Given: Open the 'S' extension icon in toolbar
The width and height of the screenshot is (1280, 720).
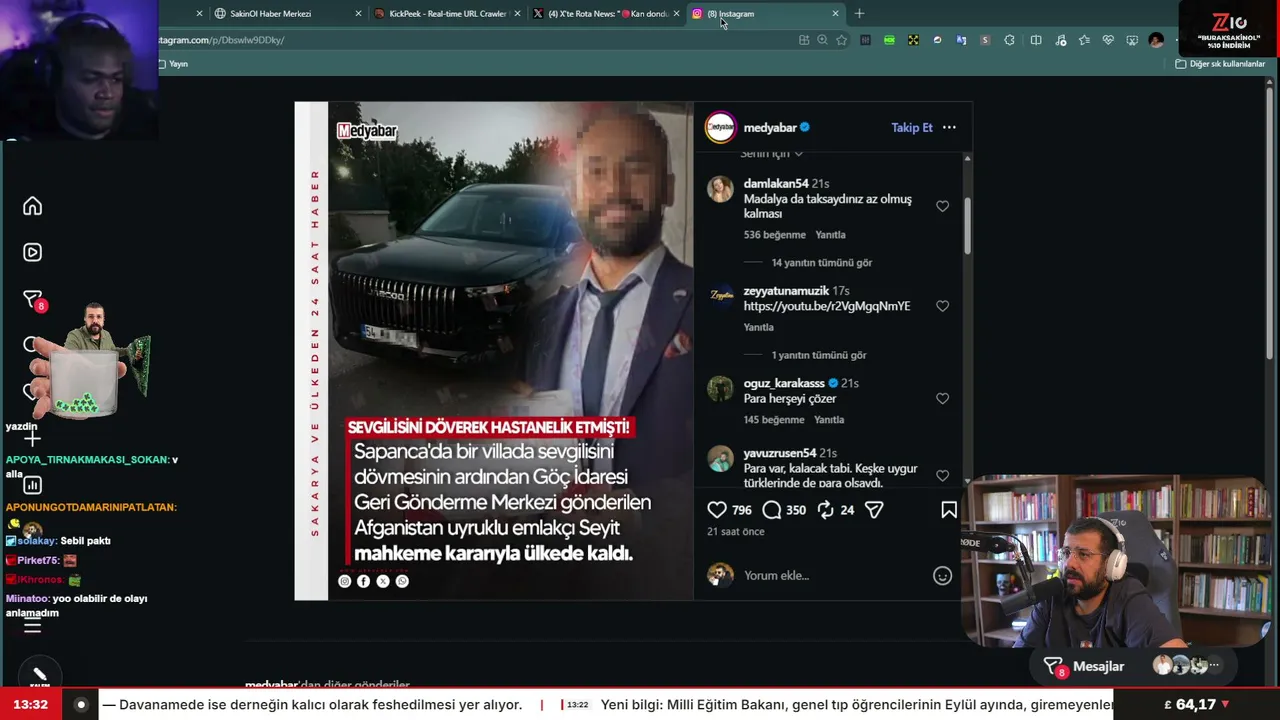Looking at the screenshot, I should (985, 40).
